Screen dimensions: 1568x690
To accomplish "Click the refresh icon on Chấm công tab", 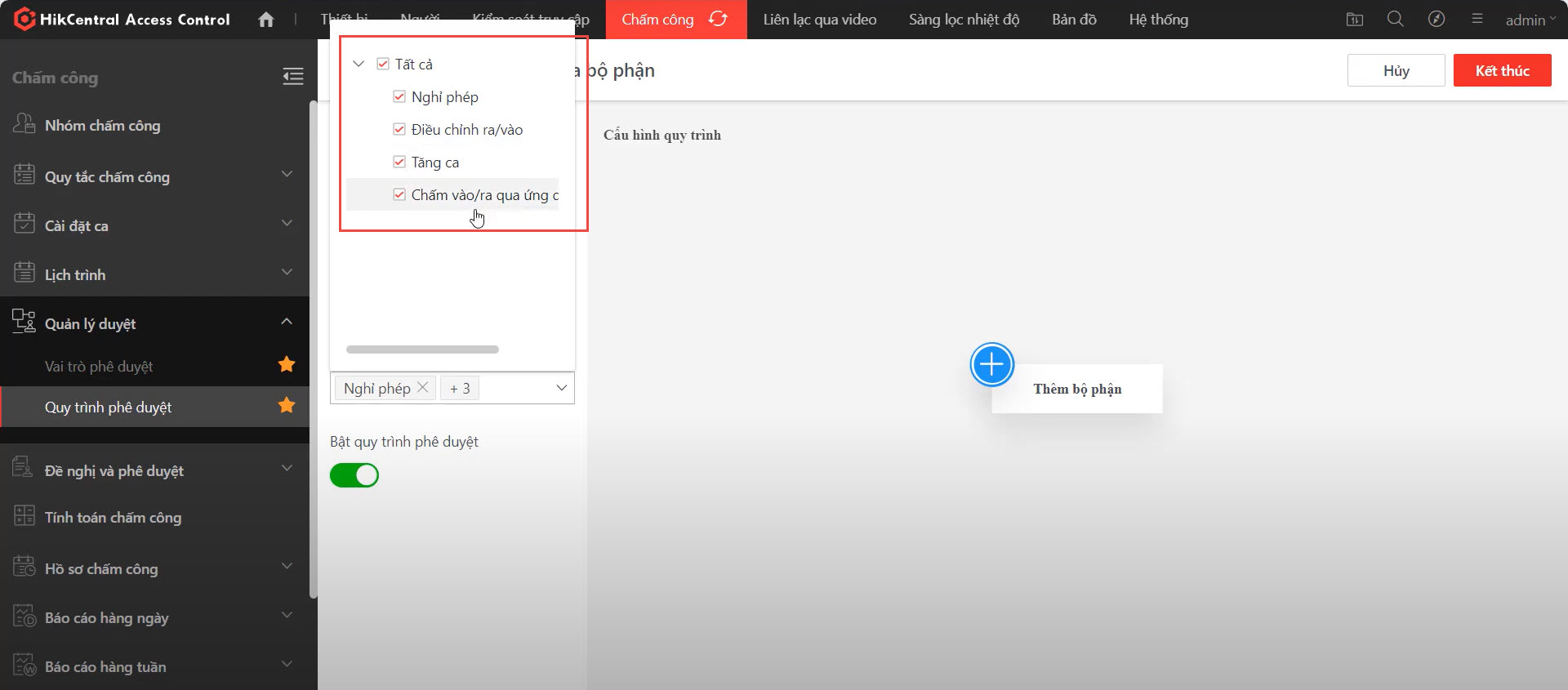I will (x=718, y=19).
